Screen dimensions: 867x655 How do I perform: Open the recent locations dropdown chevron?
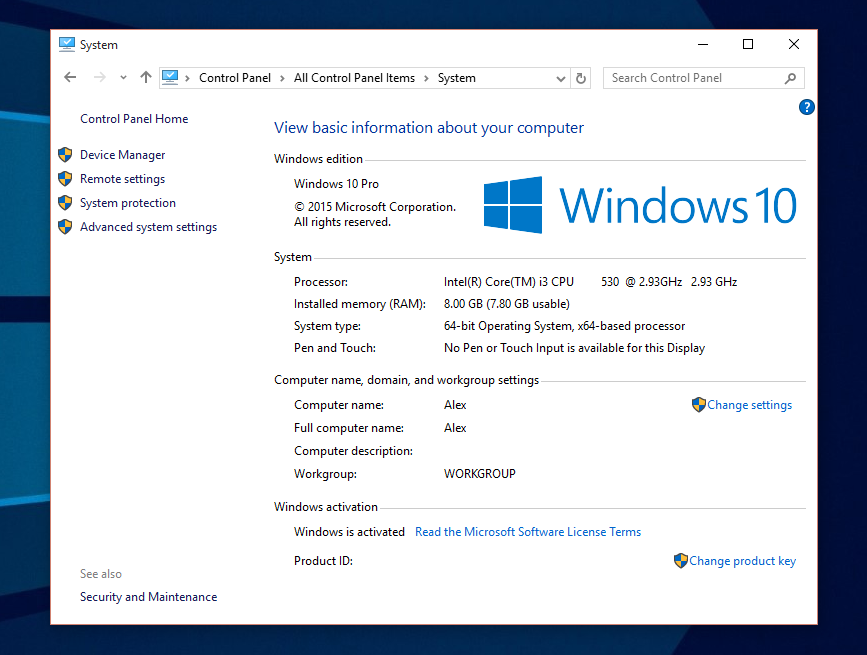coord(123,78)
